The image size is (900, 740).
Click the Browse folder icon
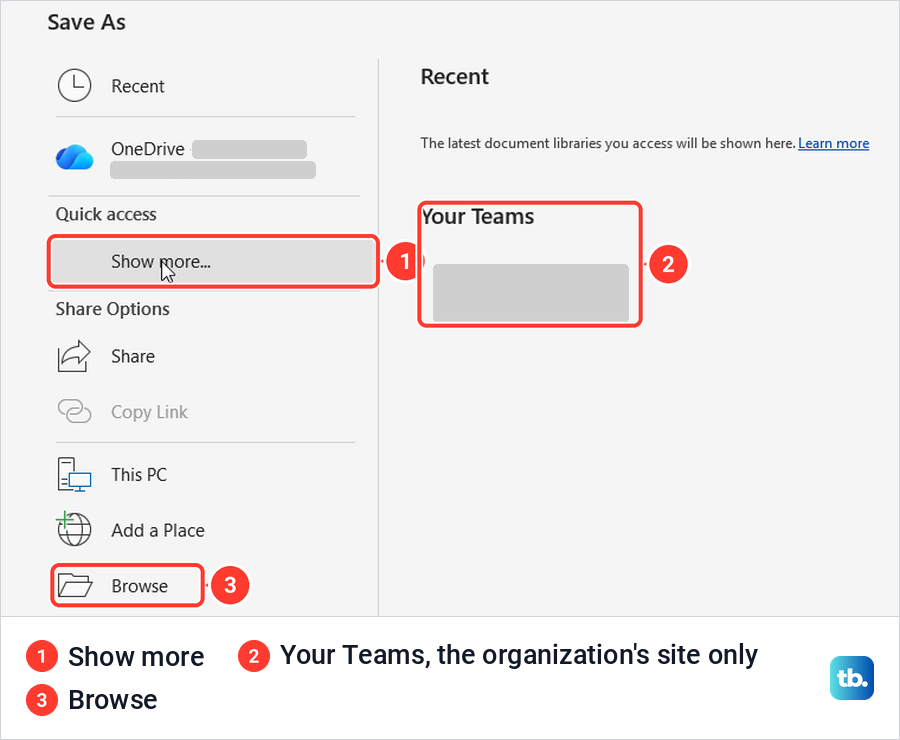75,586
